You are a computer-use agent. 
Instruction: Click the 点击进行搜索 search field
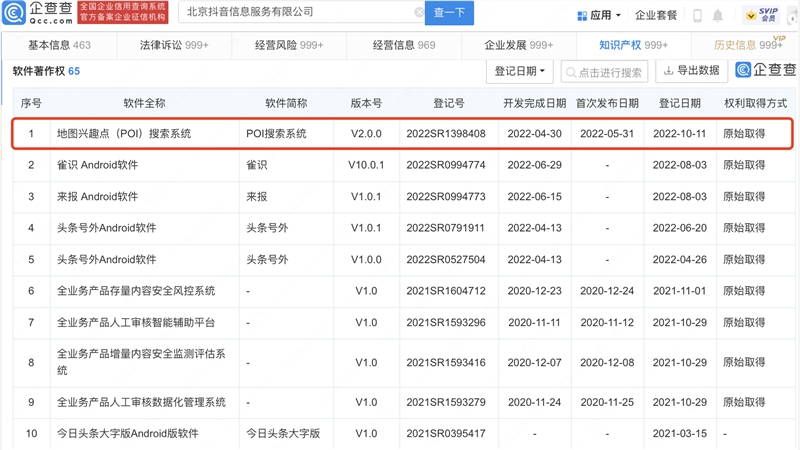[x=604, y=72]
